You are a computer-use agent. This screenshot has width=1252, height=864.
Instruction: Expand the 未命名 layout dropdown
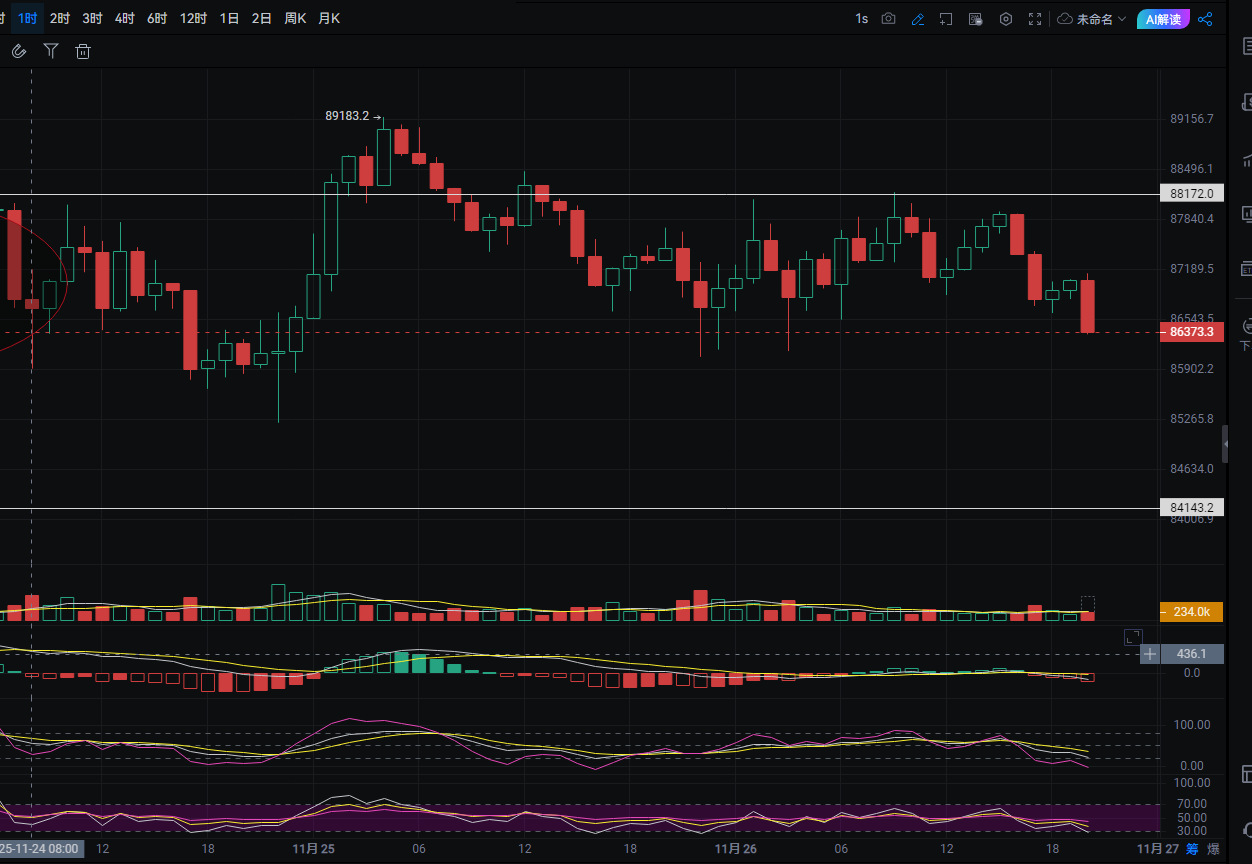click(x=1092, y=19)
